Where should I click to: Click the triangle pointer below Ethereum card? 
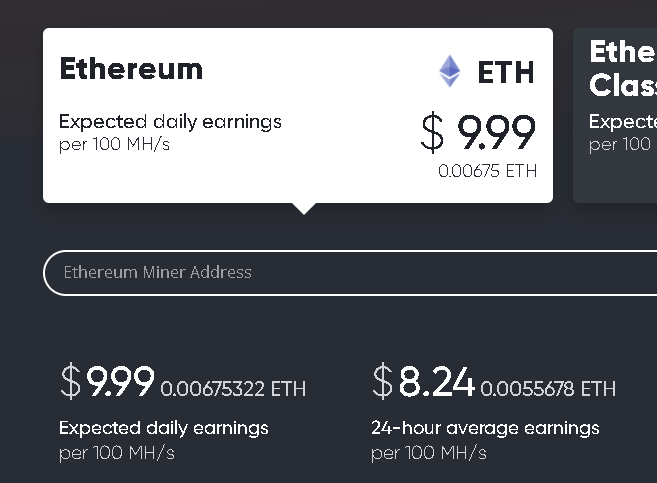point(304,209)
